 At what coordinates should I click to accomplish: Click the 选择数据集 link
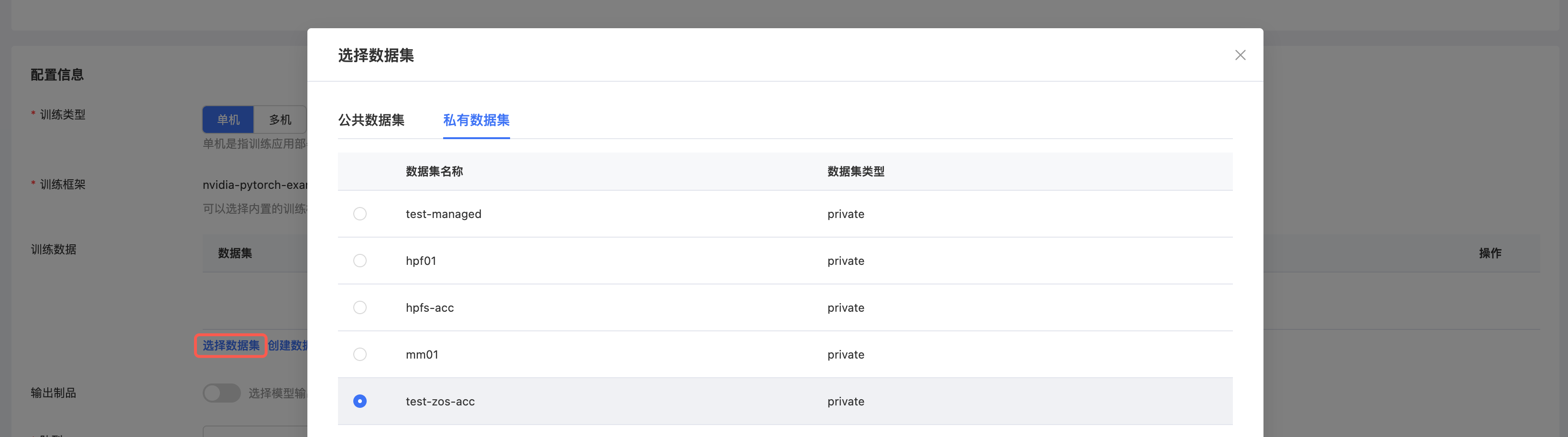coord(231,346)
